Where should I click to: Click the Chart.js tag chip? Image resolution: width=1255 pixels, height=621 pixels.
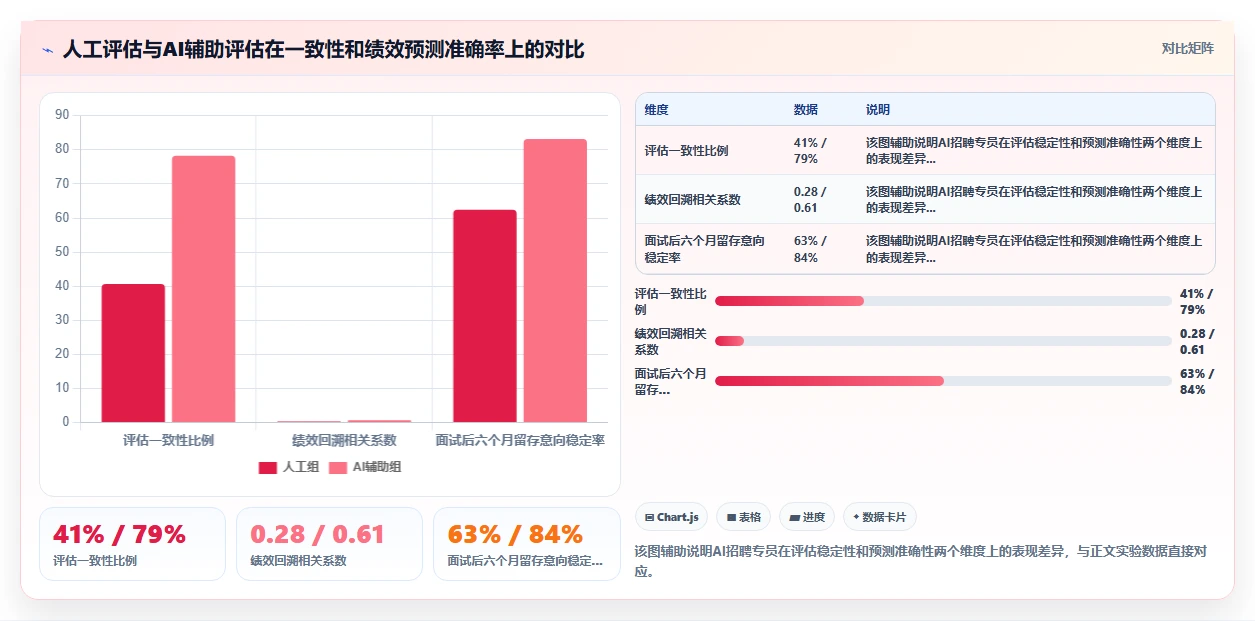(672, 517)
